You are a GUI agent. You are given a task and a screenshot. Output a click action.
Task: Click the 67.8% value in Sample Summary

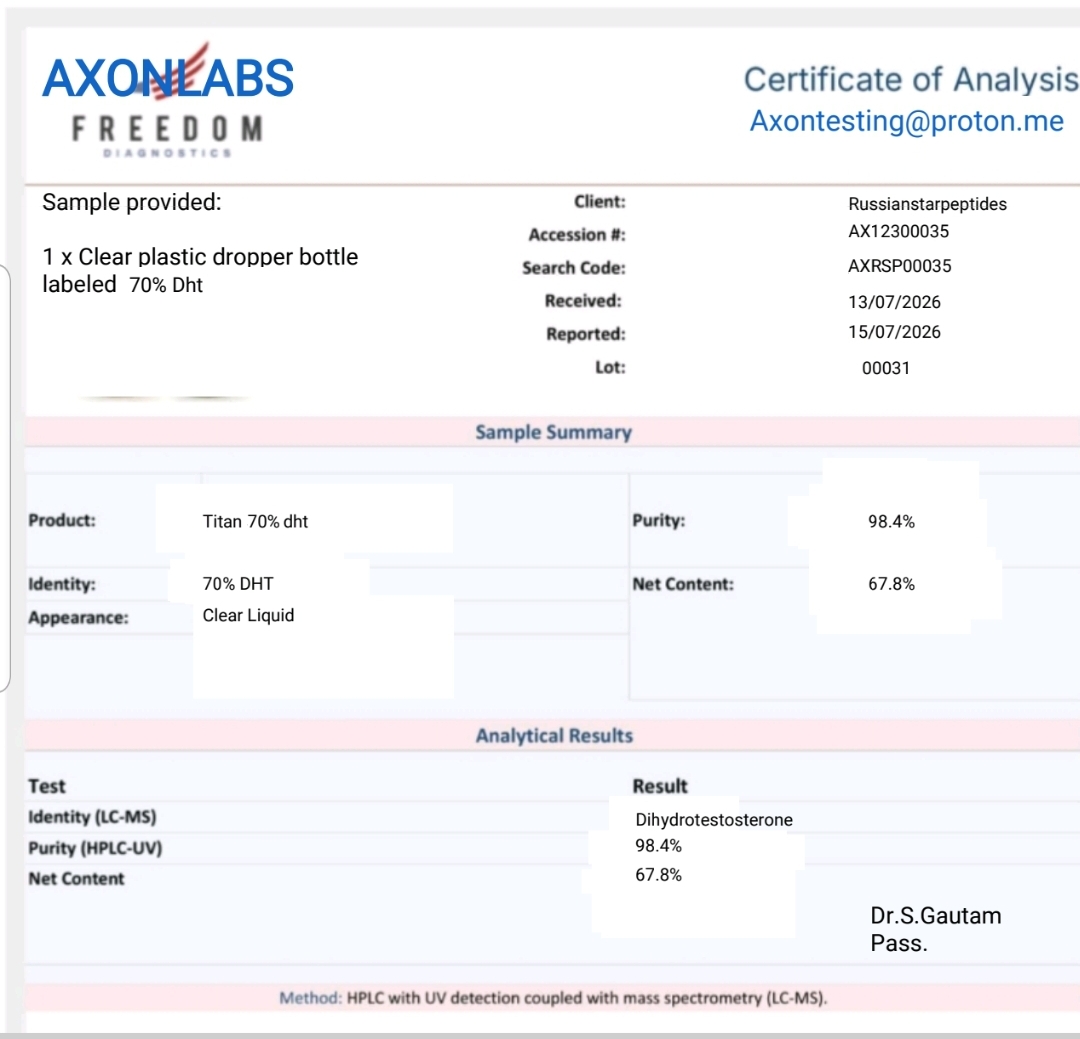[891, 584]
